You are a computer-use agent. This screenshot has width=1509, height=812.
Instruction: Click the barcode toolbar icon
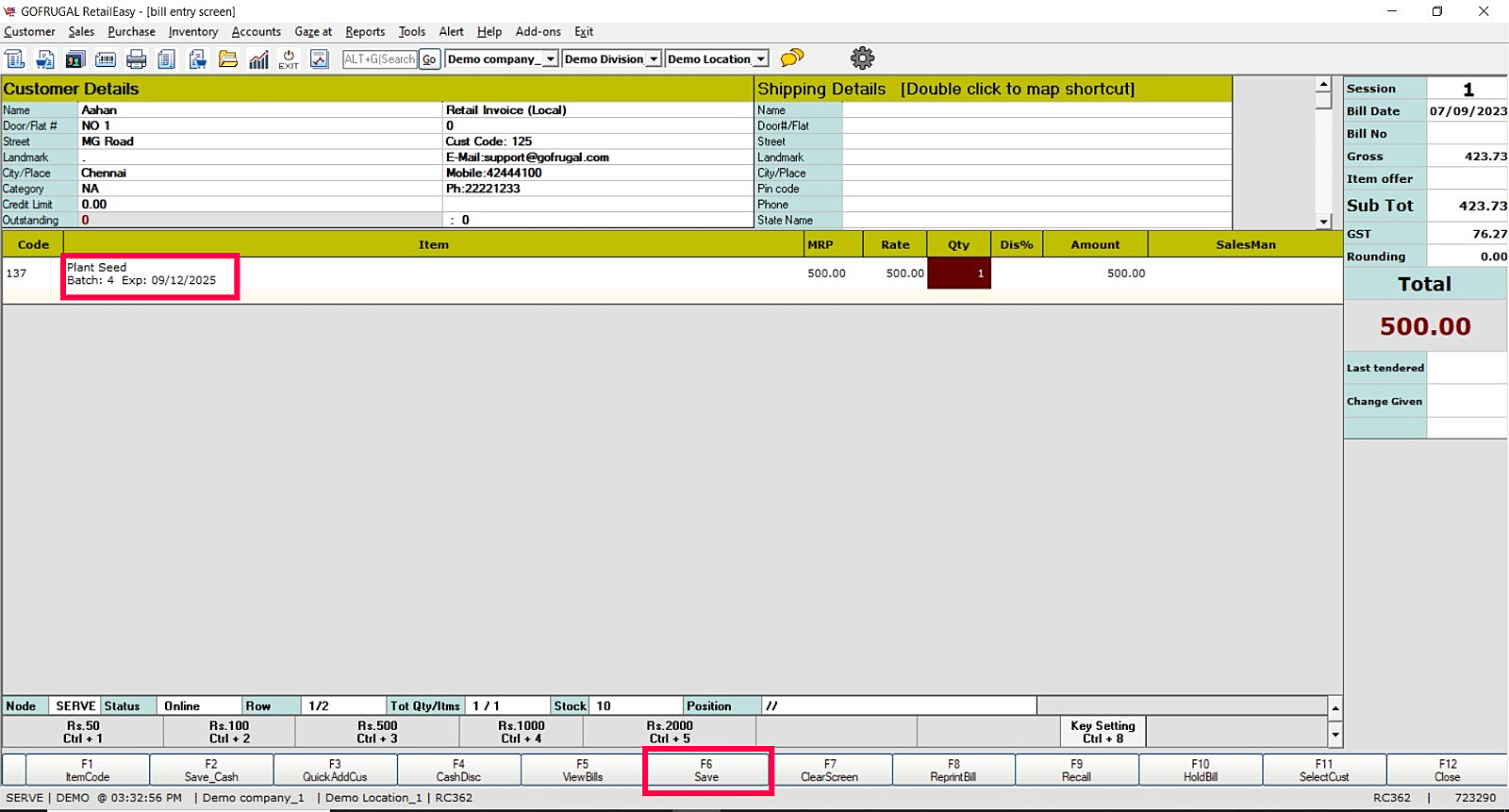click(106, 59)
